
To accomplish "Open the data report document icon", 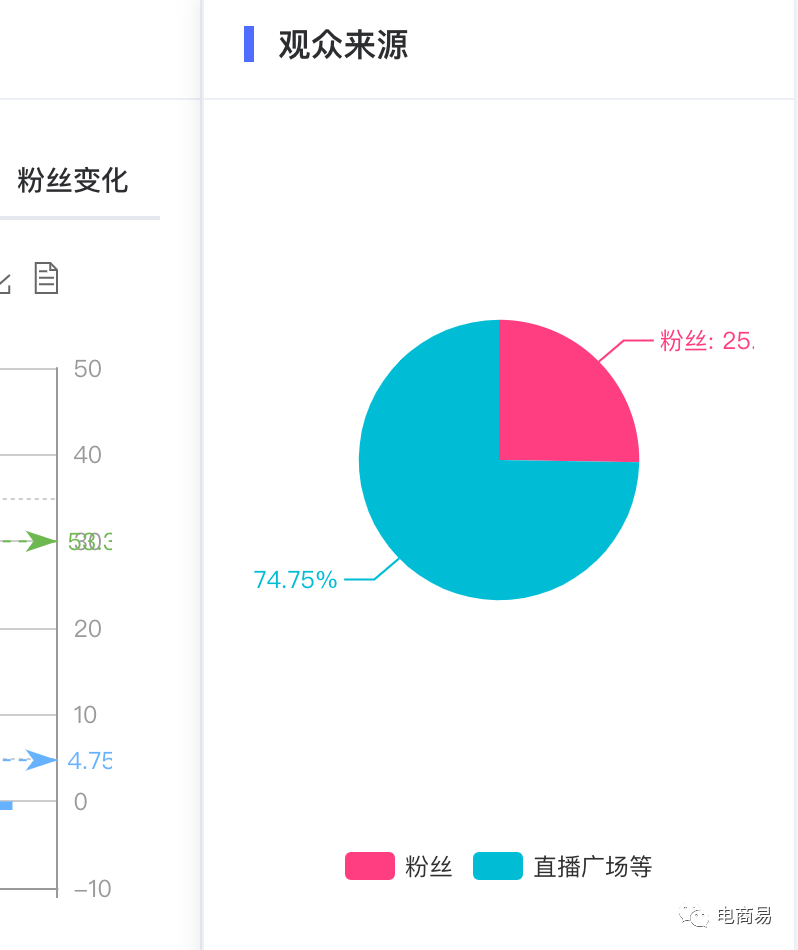I will coord(46,278).
